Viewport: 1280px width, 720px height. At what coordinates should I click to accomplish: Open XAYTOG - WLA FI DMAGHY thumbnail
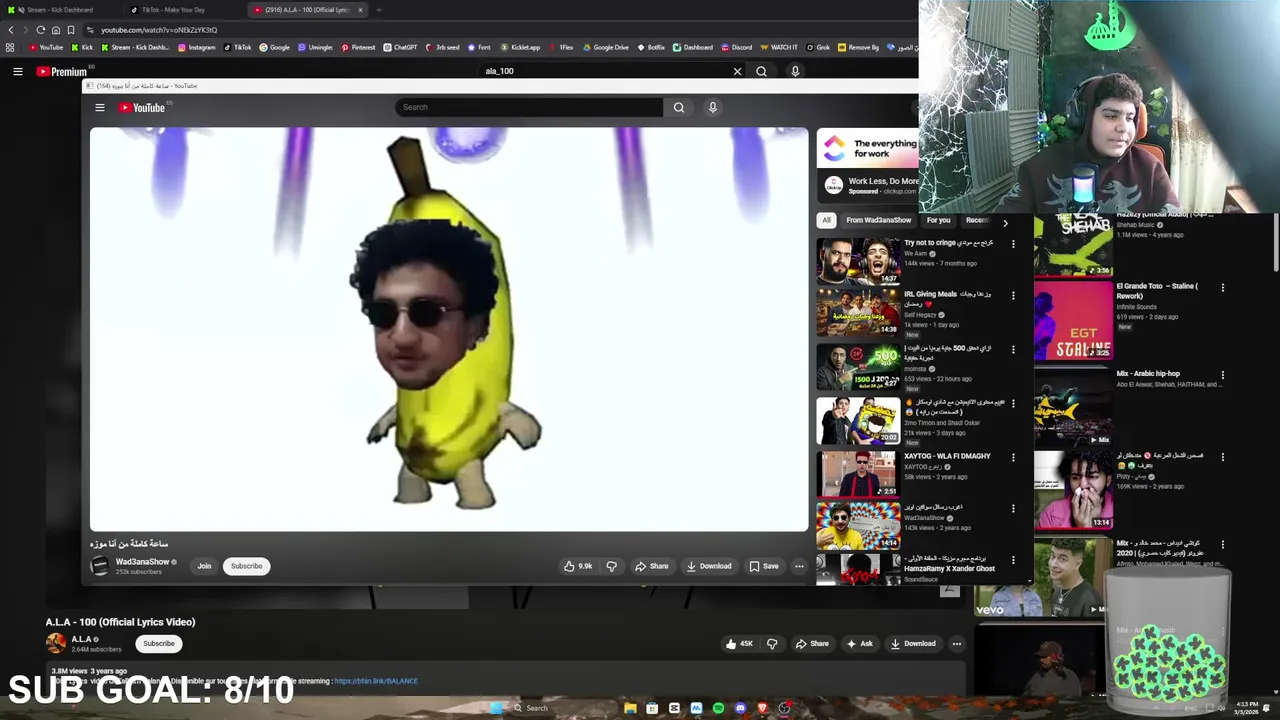858,474
